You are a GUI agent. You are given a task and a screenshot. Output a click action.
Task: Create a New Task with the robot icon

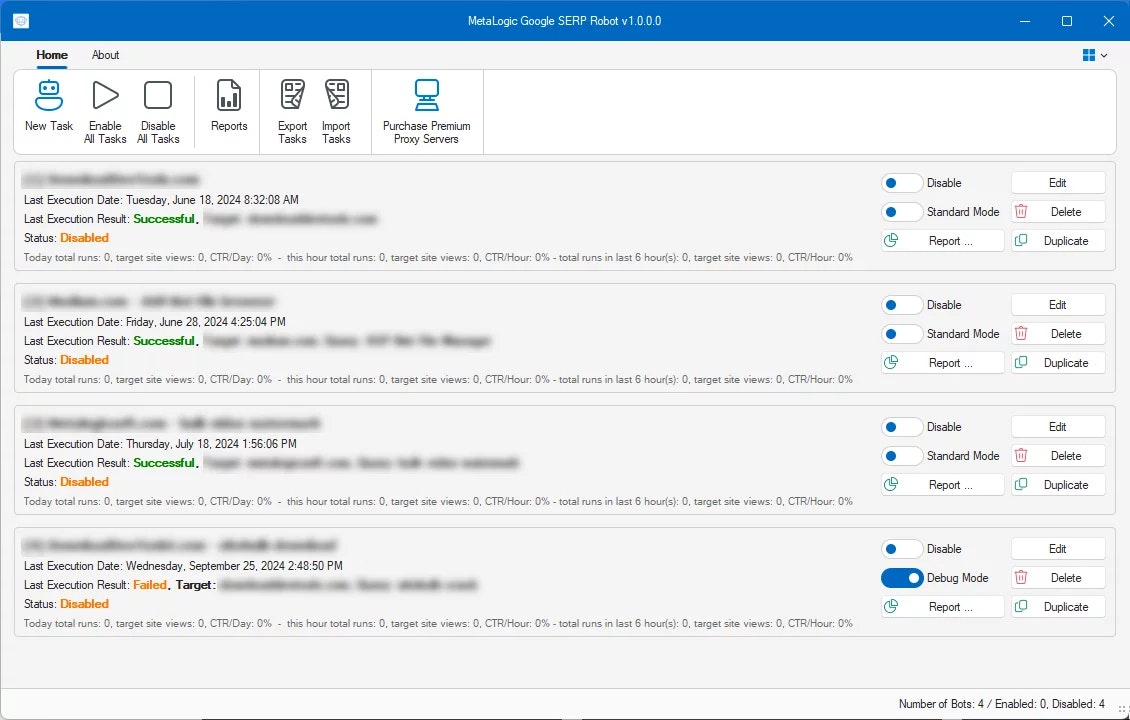pyautogui.click(x=49, y=95)
